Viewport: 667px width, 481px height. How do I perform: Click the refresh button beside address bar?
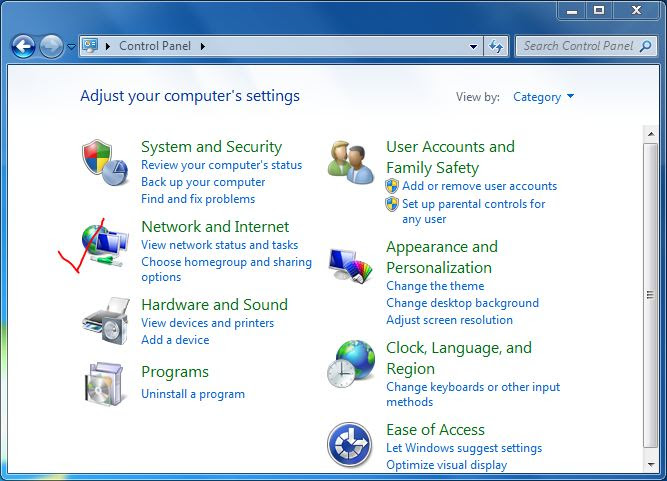pyautogui.click(x=496, y=46)
